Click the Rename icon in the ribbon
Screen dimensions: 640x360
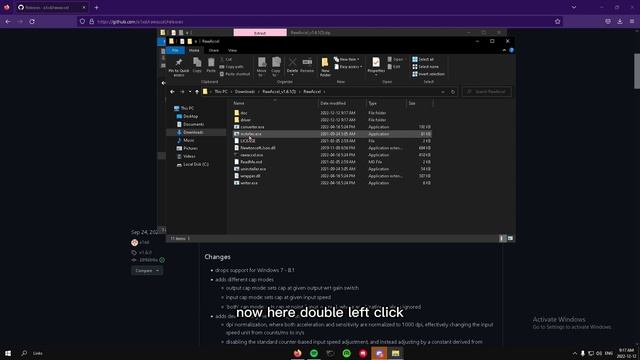pos(307,62)
